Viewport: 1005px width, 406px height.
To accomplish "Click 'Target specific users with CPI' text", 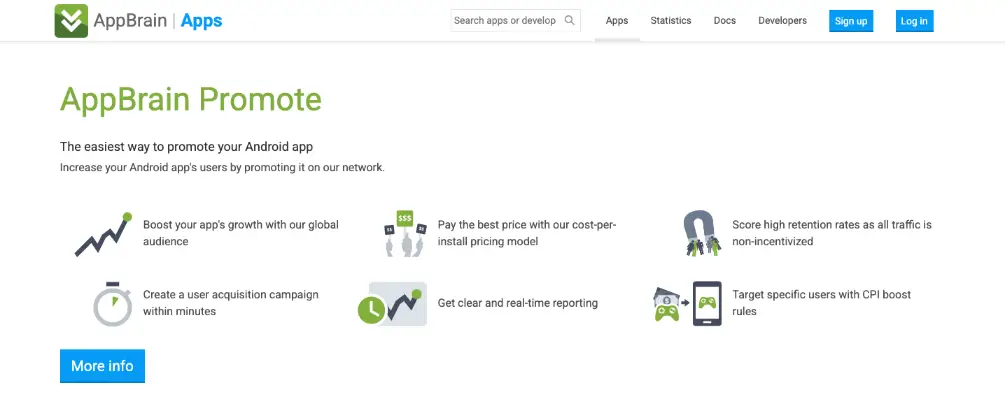I will coord(822,303).
